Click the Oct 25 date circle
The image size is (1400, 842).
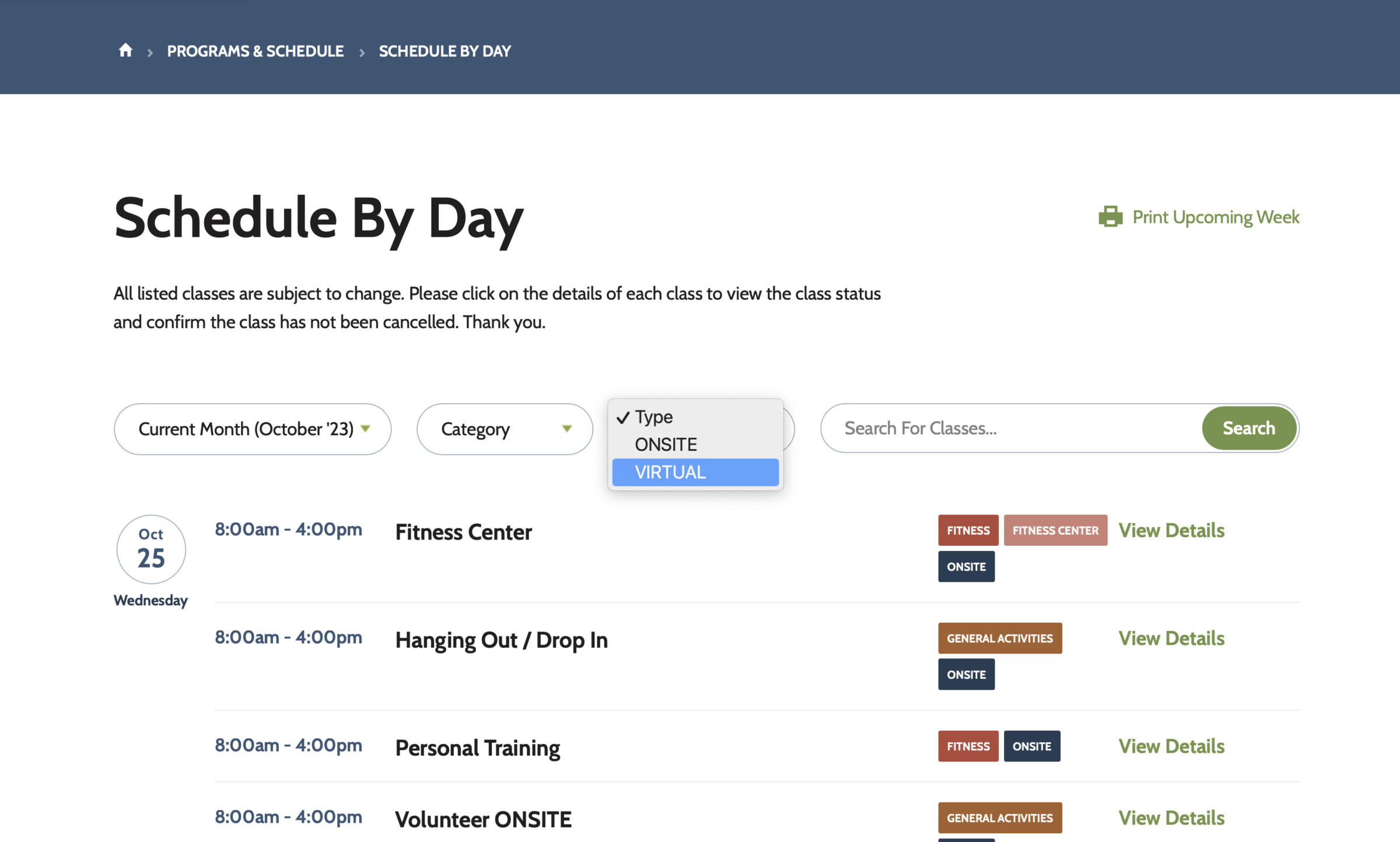(151, 549)
